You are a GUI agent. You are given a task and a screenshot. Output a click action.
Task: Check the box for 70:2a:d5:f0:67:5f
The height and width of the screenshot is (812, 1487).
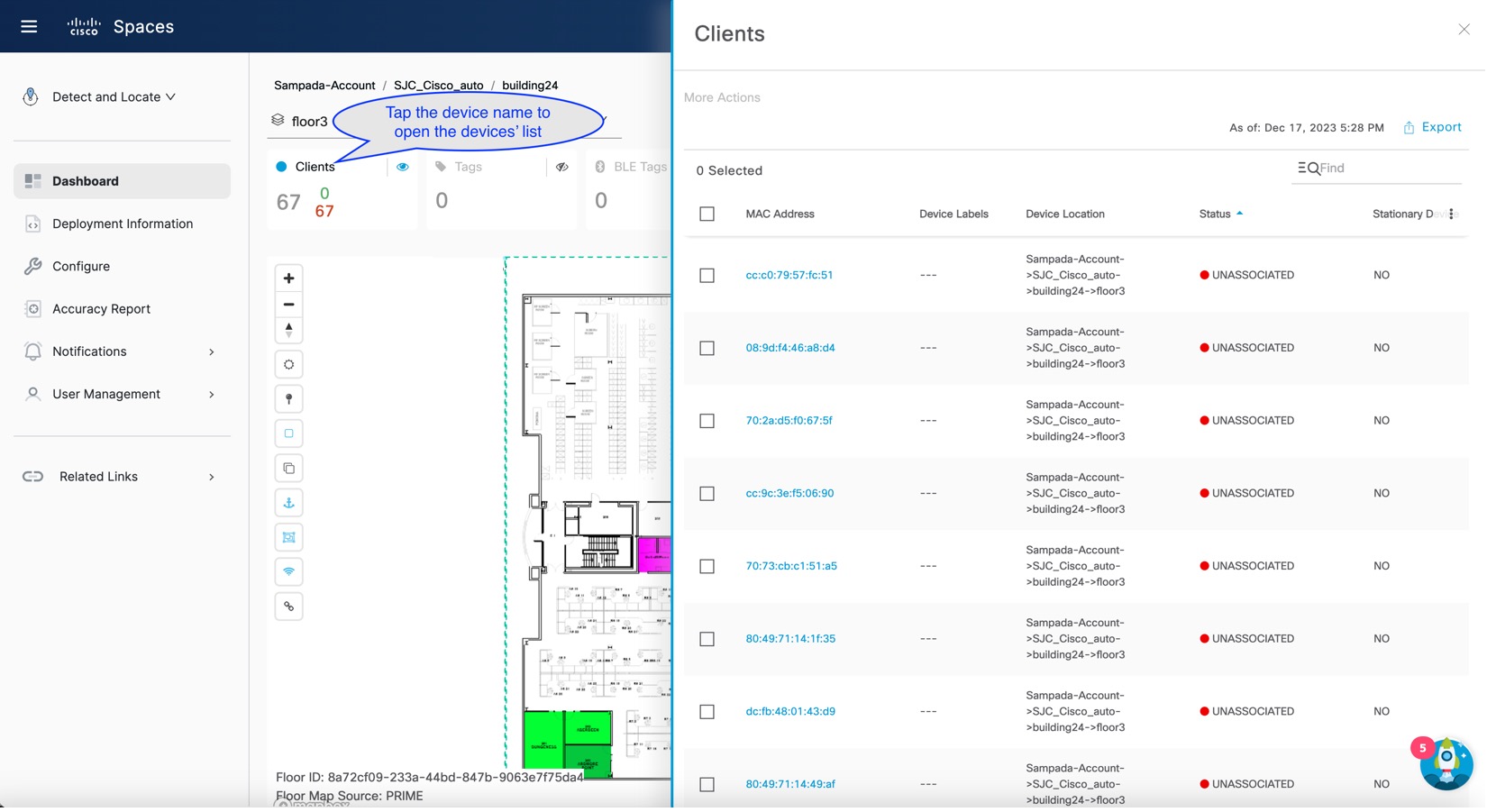coord(707,421)
